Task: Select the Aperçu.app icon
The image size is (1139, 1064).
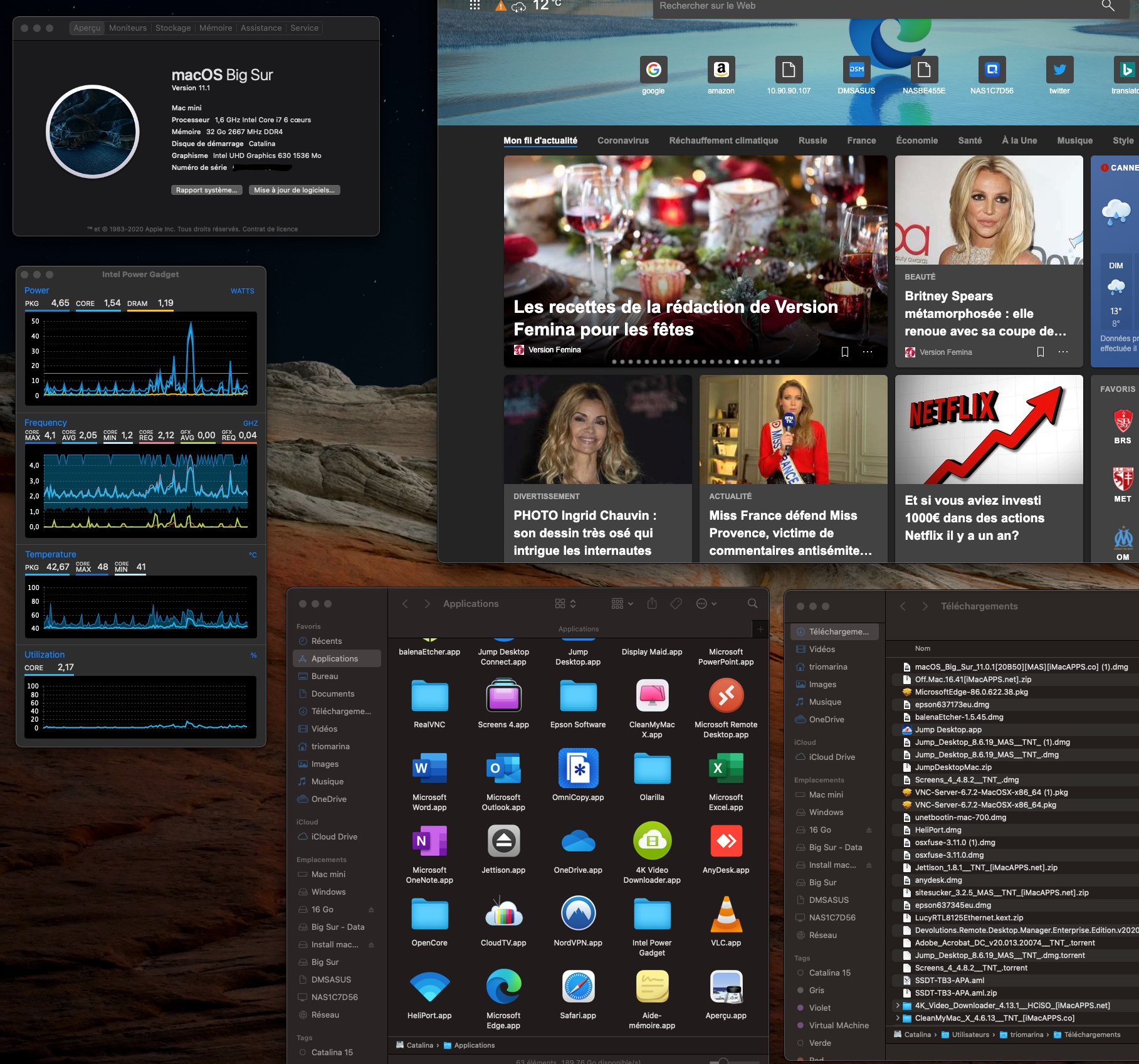Action: coord(726,987)
